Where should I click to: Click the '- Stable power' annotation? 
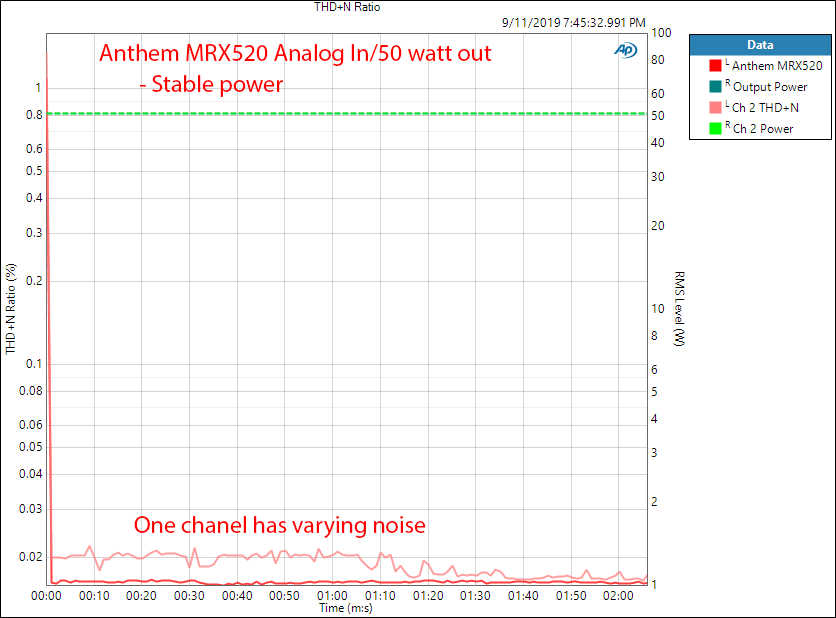click(211, 84)
